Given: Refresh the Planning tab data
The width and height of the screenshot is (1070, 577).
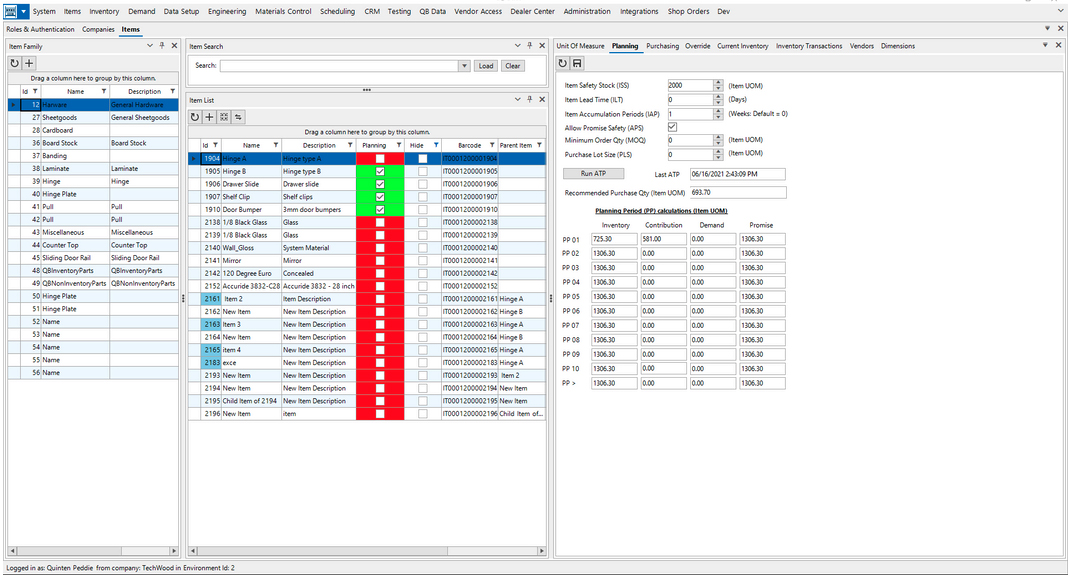Looking at the screenshot, I should click(x=563, y=63).
